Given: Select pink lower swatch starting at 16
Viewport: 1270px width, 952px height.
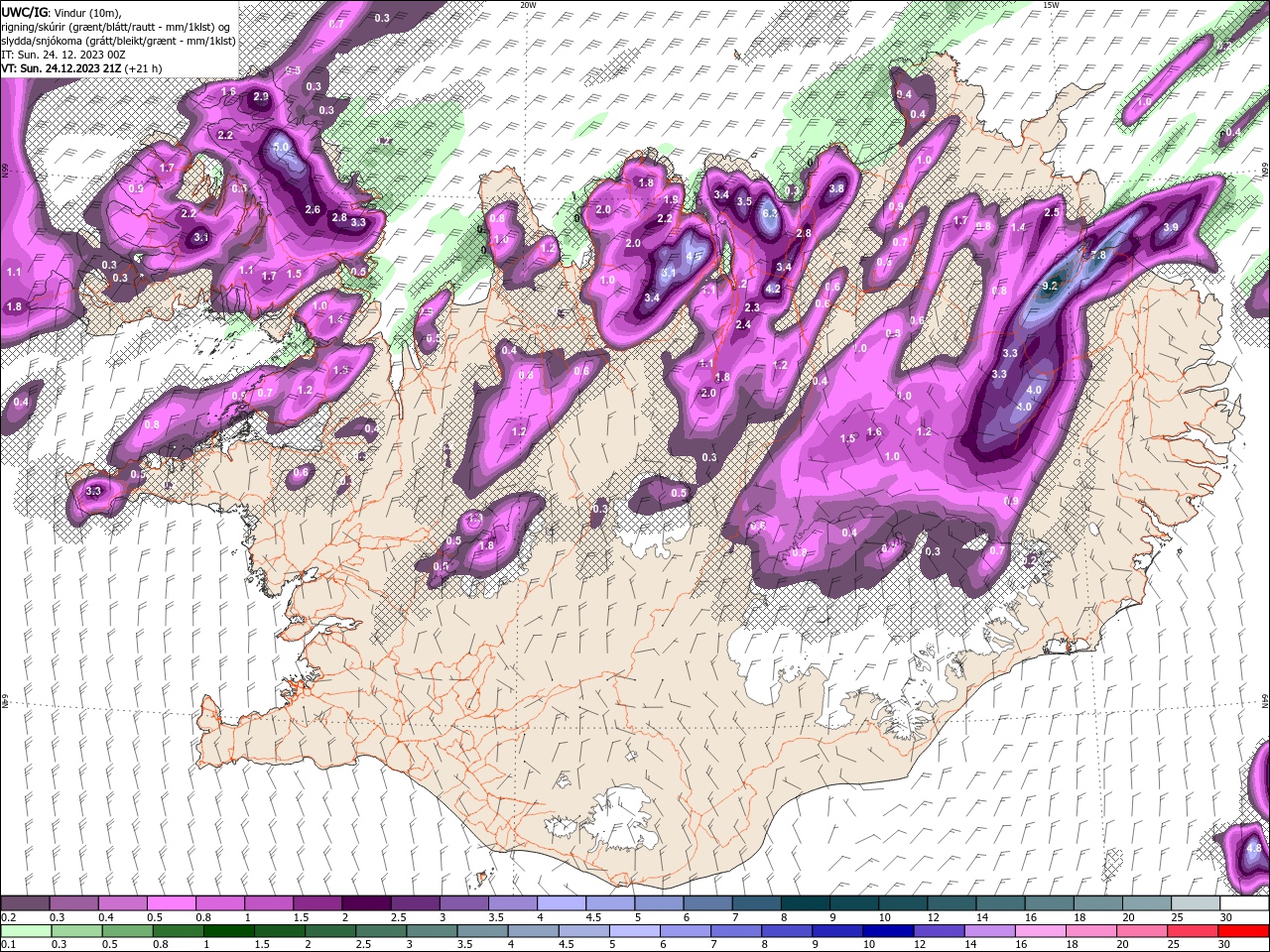Looking at the screenshot, I should click(1042, 931).
